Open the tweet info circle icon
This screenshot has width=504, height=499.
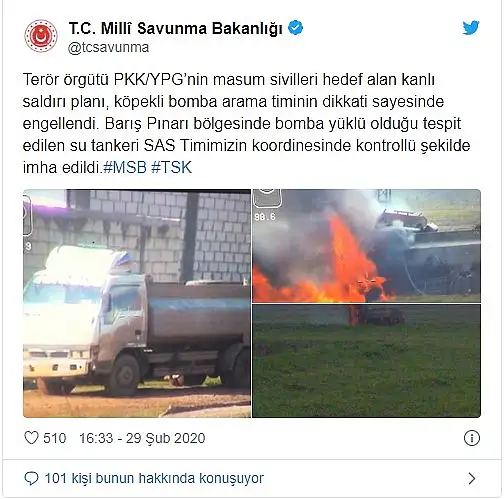(472, 438)
